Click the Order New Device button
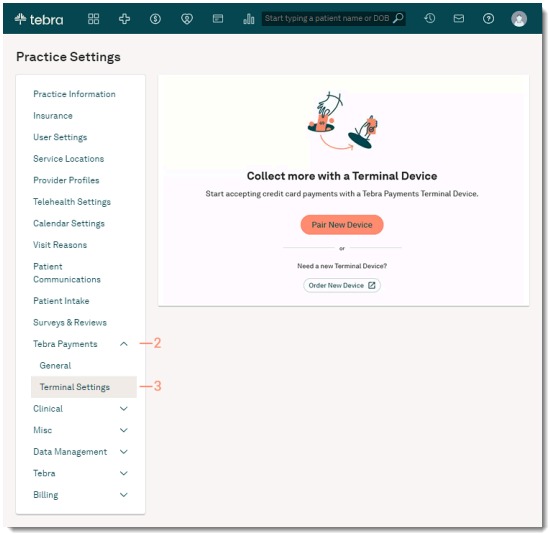This screenshot has width=549, height=534. (x=342, y=285)
